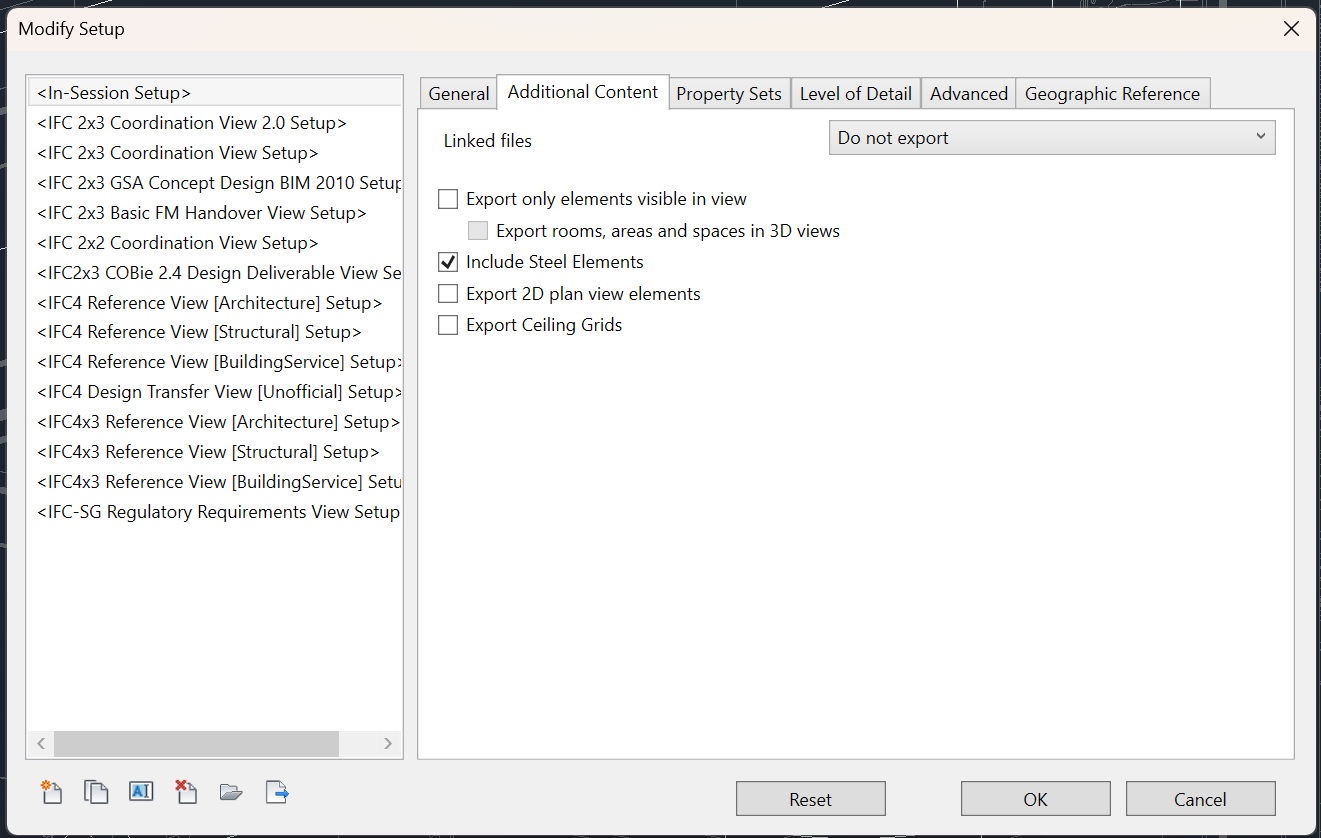Viewport: 1321px width, 838px height.
Task: Toggle Export rooms, areas and spaces in 3D views
Action: click(478, 231)
